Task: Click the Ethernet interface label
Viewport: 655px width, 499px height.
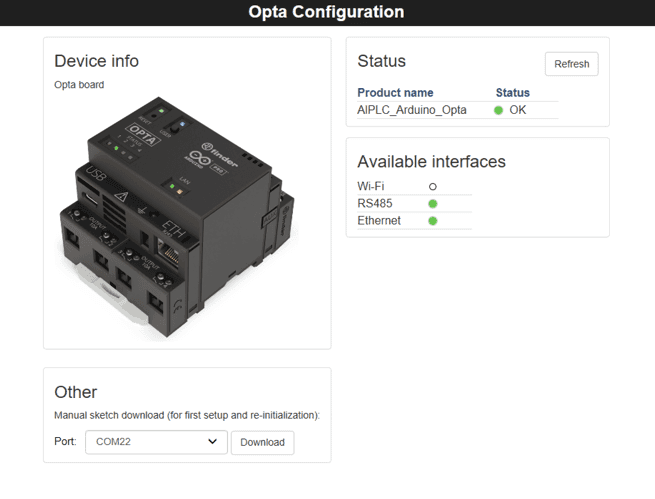Action: tap(379, 221)
